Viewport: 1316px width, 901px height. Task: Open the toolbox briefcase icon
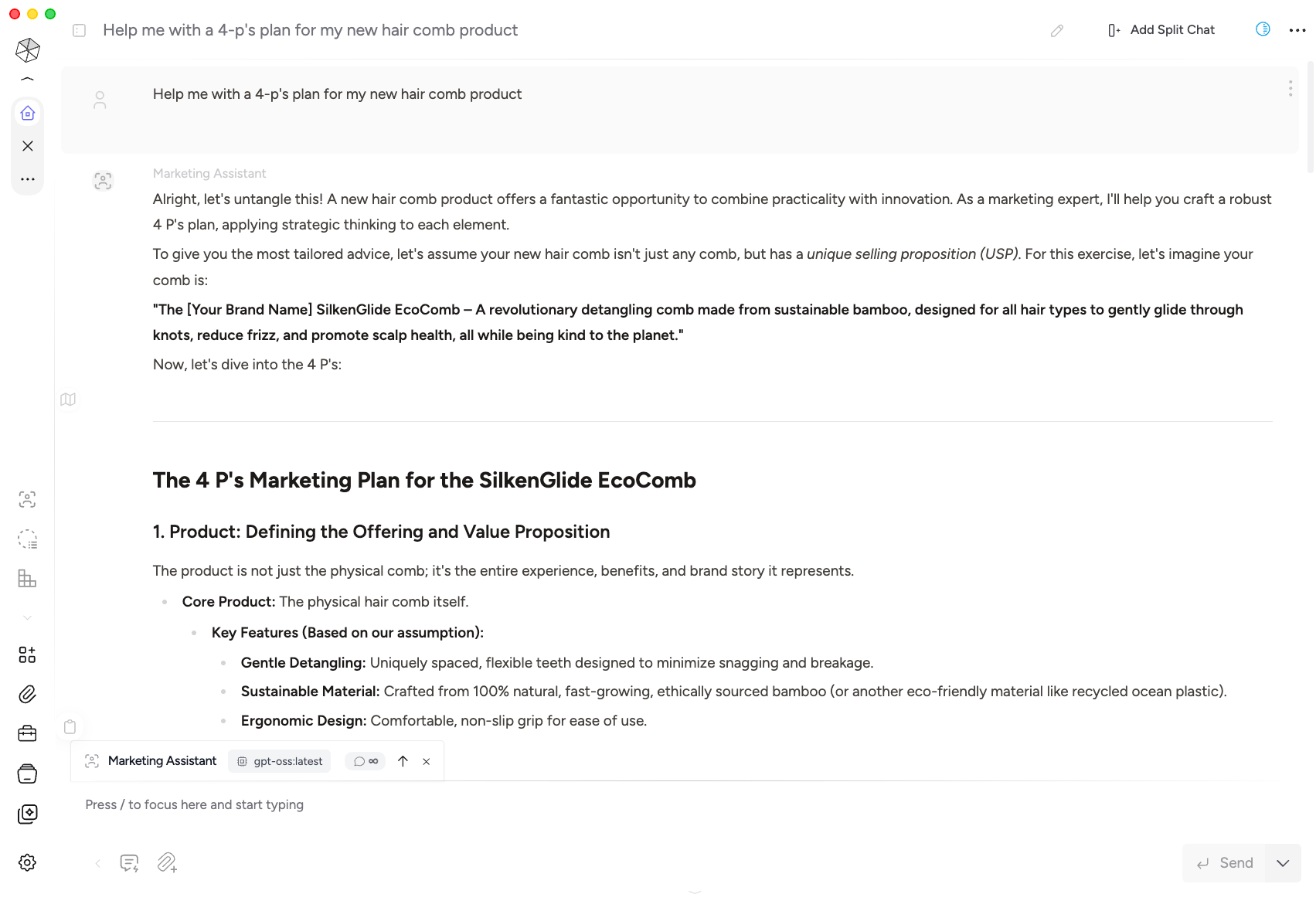click(x=27, y=733)
